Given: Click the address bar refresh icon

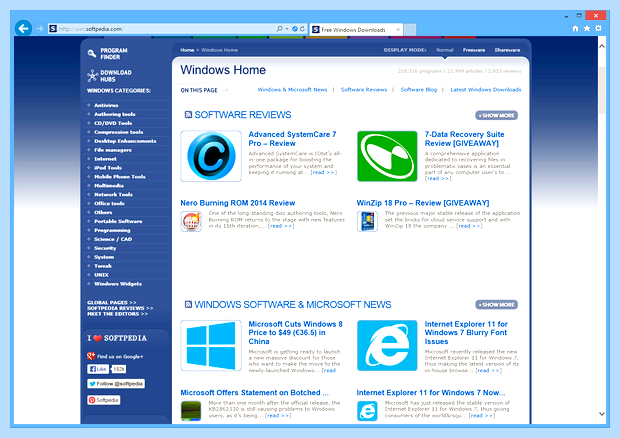Looking at the screenshot, I should tap(302, 28).
